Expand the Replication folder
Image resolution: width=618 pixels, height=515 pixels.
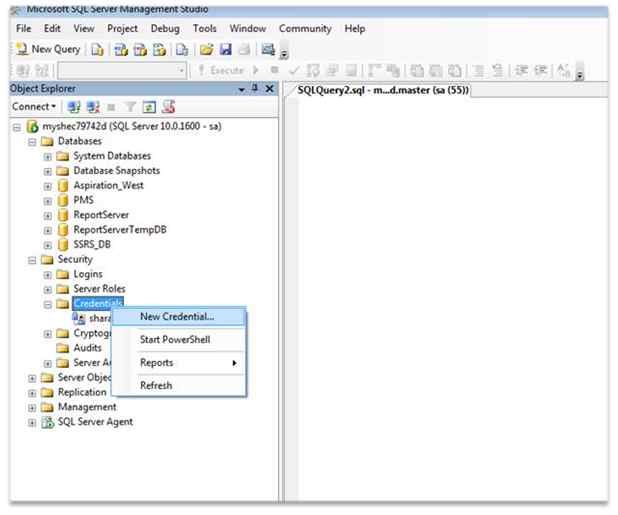point(32,393)
